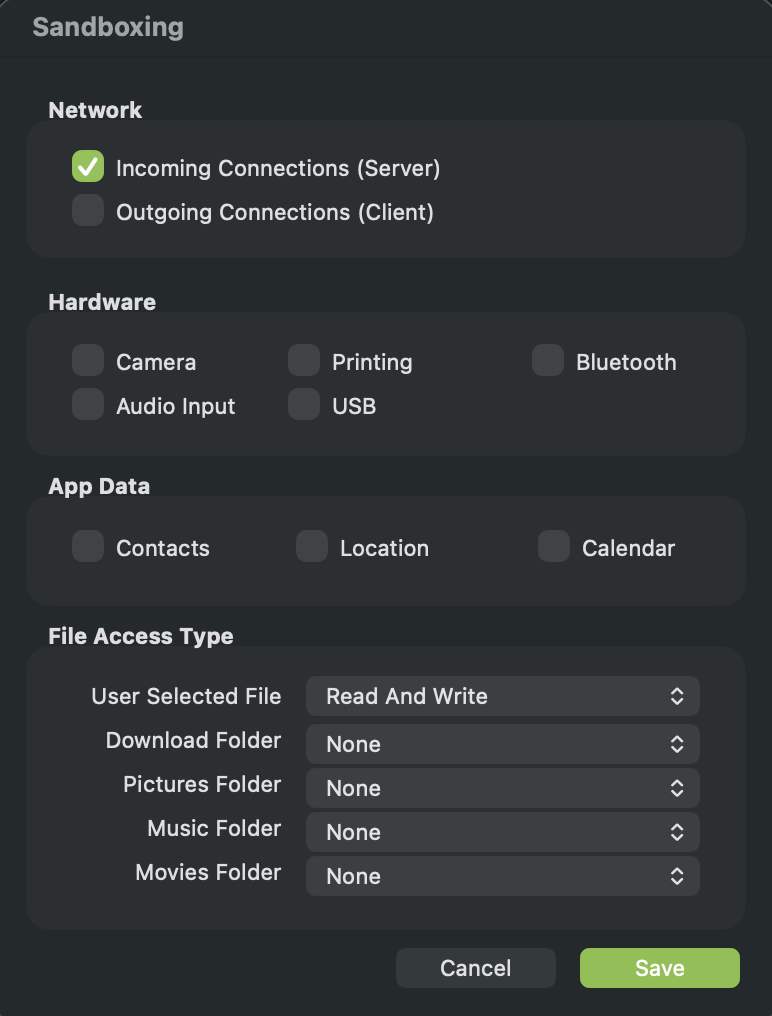The height and width of the screenshot is (1016, 772).
Task: Check the Audio Input box
Action: coord(88,405)
